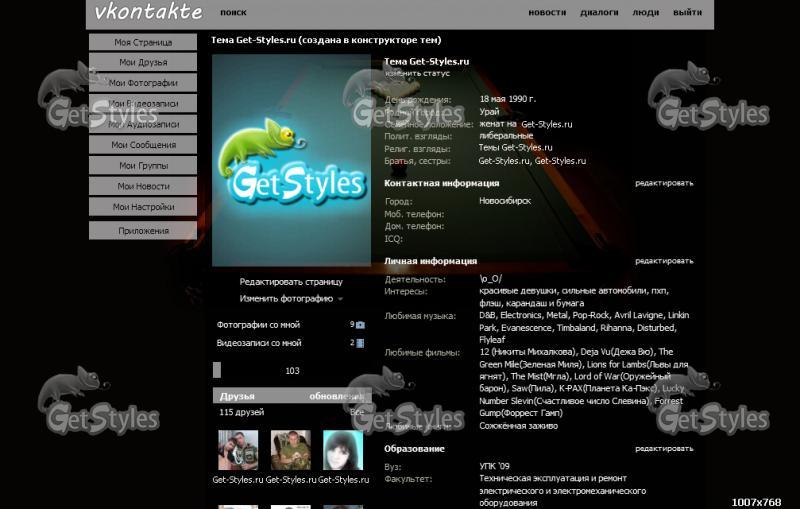Click the video film icon next to 2
Viewport: 800px width, 509px height.
[360, 343]
